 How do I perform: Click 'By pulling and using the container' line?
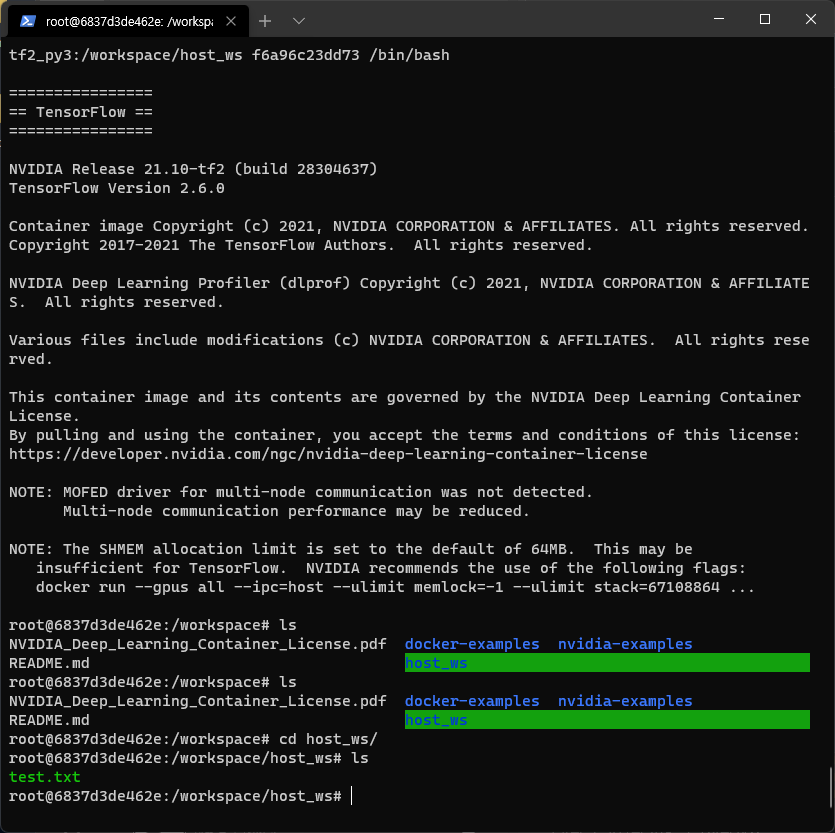click(x=405, y=435)
